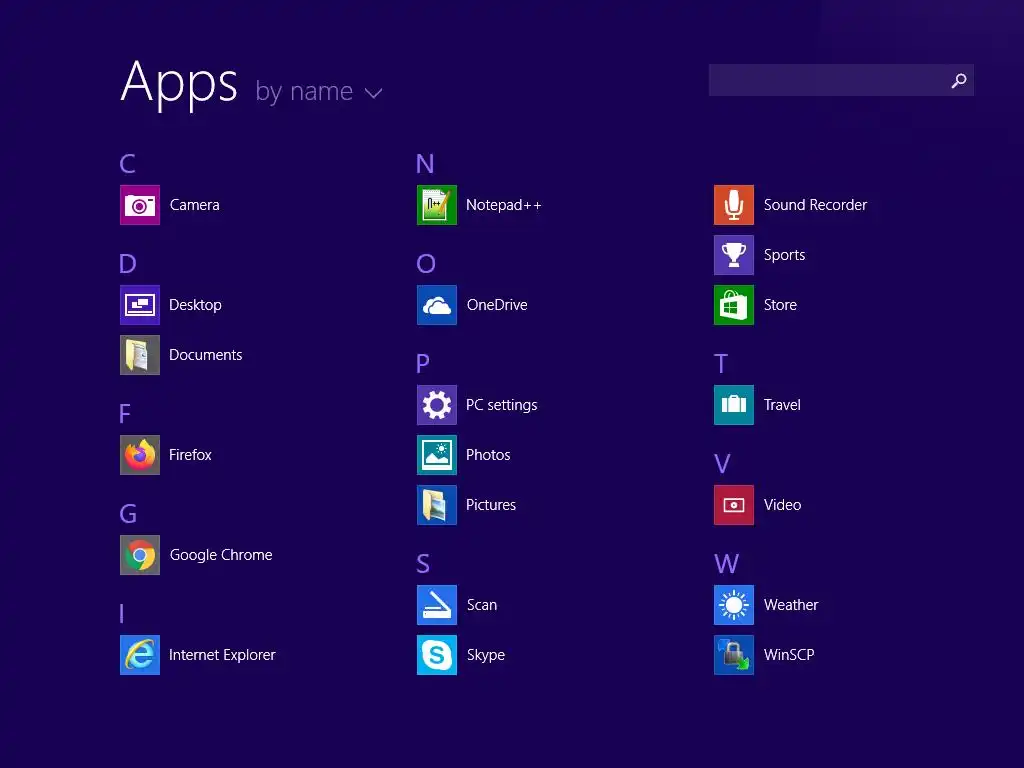Open the Pictures folder icon
The width and height of the screenshot is (1024, 768).
pyautogui.click(x=437, y=505)
